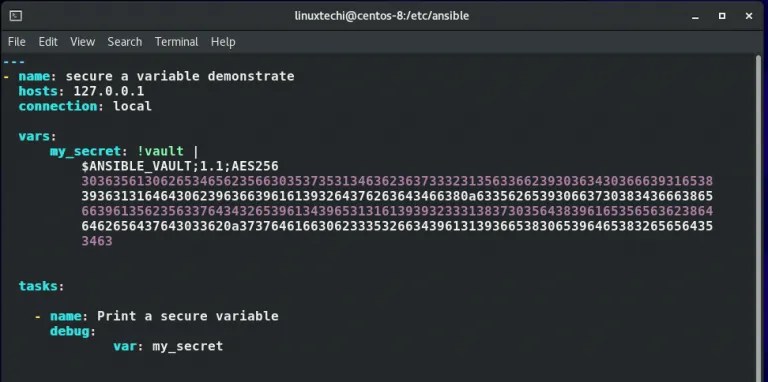Click the 'vars' keyword
The height and width of the screenshot is (382, 768).
pos(34,137)
